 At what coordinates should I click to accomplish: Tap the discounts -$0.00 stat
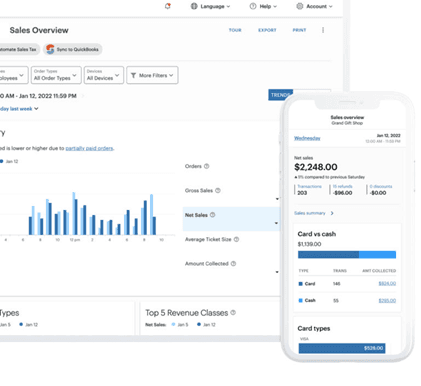click(380, 190)
